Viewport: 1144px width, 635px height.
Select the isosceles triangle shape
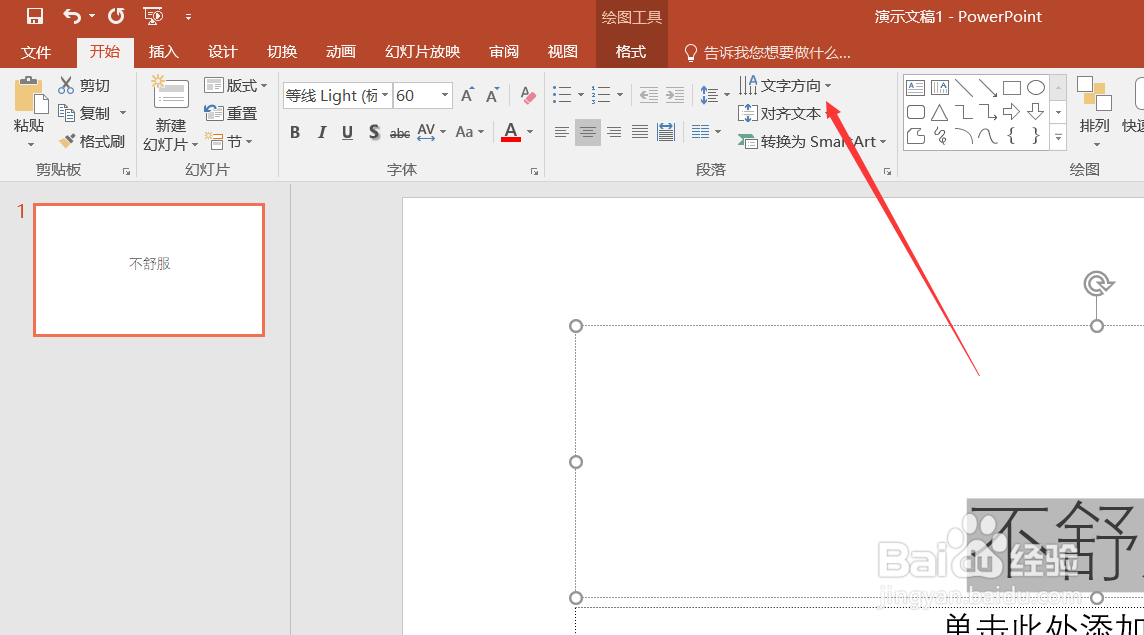tap(940, 112)
